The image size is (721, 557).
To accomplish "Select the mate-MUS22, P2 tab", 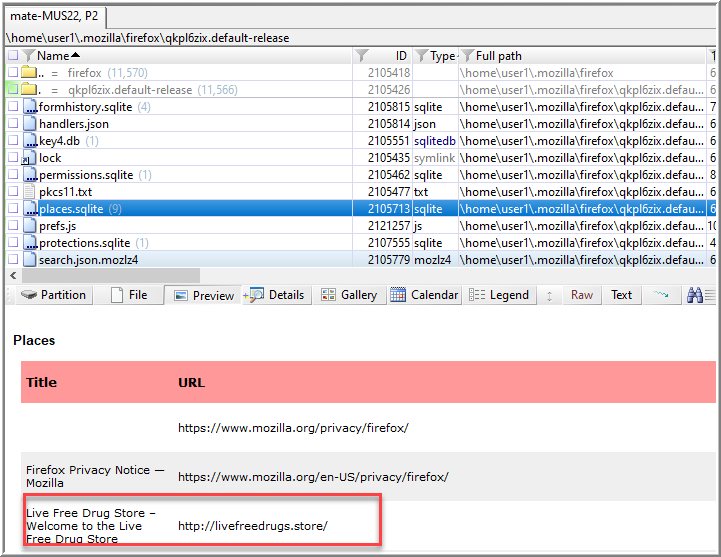I will tap(56, 17).
